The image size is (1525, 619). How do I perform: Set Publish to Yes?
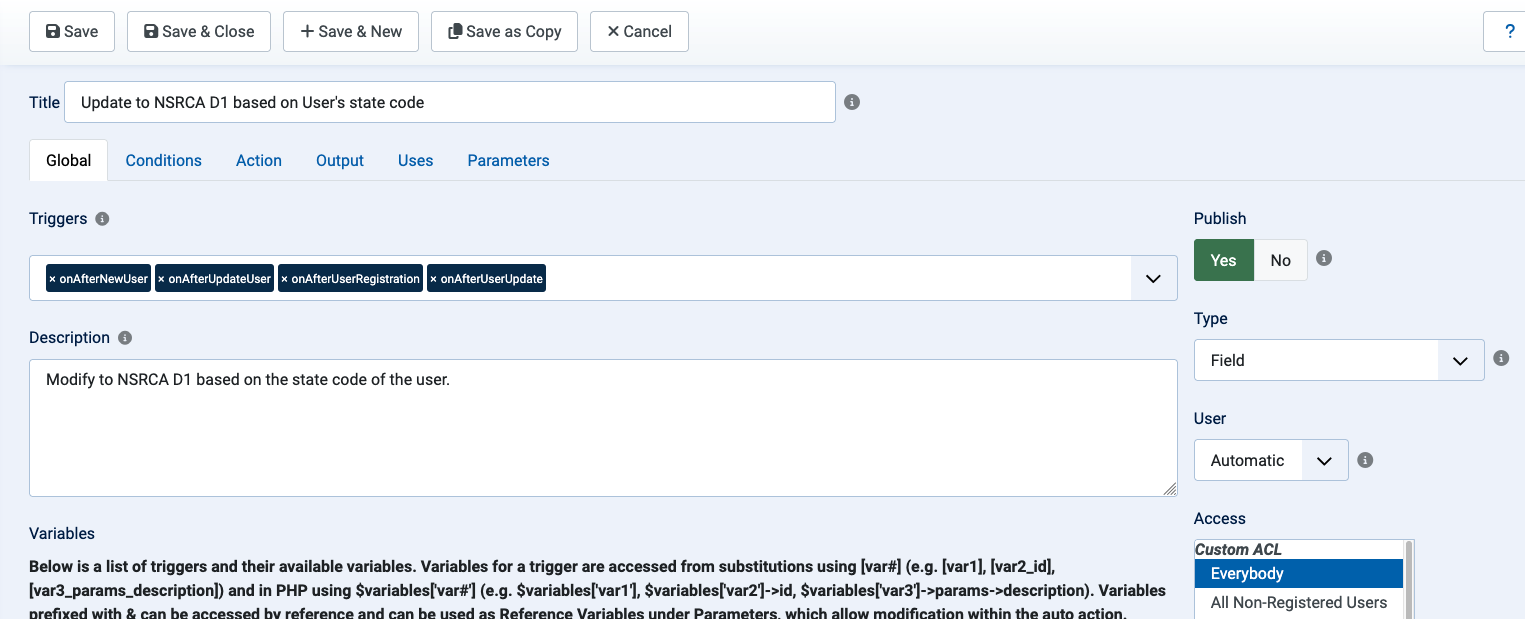[1224, 260]
